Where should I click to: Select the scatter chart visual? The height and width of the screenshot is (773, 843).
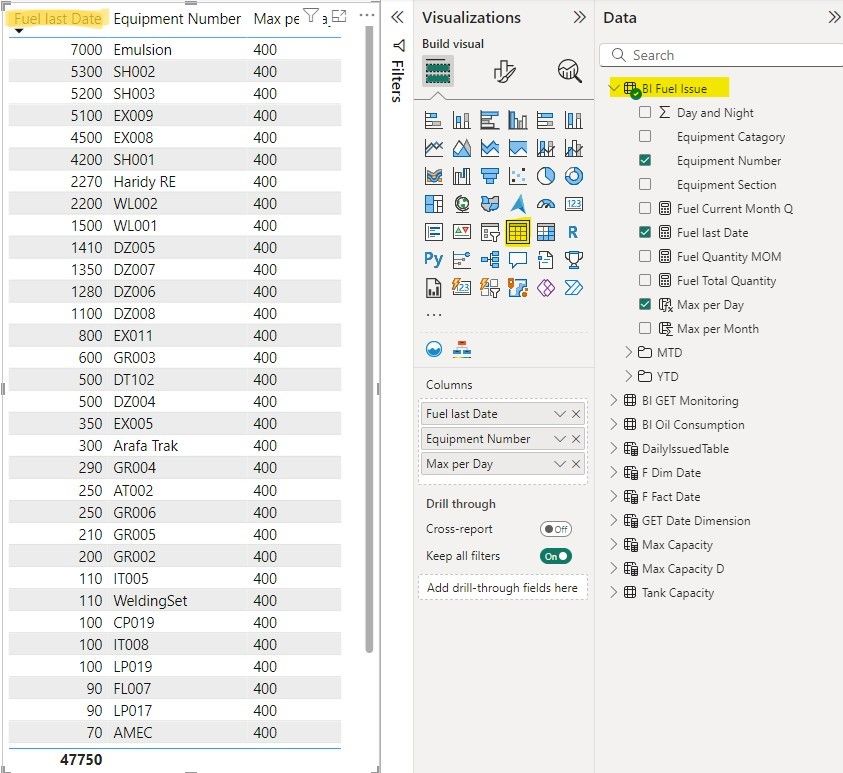coord(517,176)
